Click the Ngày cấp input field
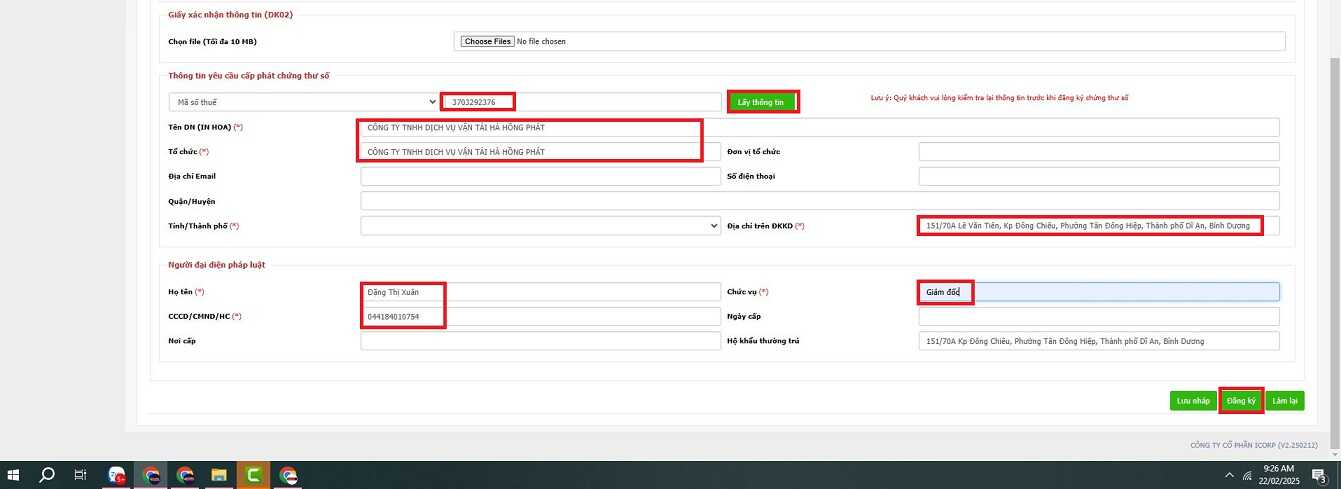 coord(1099,316)
